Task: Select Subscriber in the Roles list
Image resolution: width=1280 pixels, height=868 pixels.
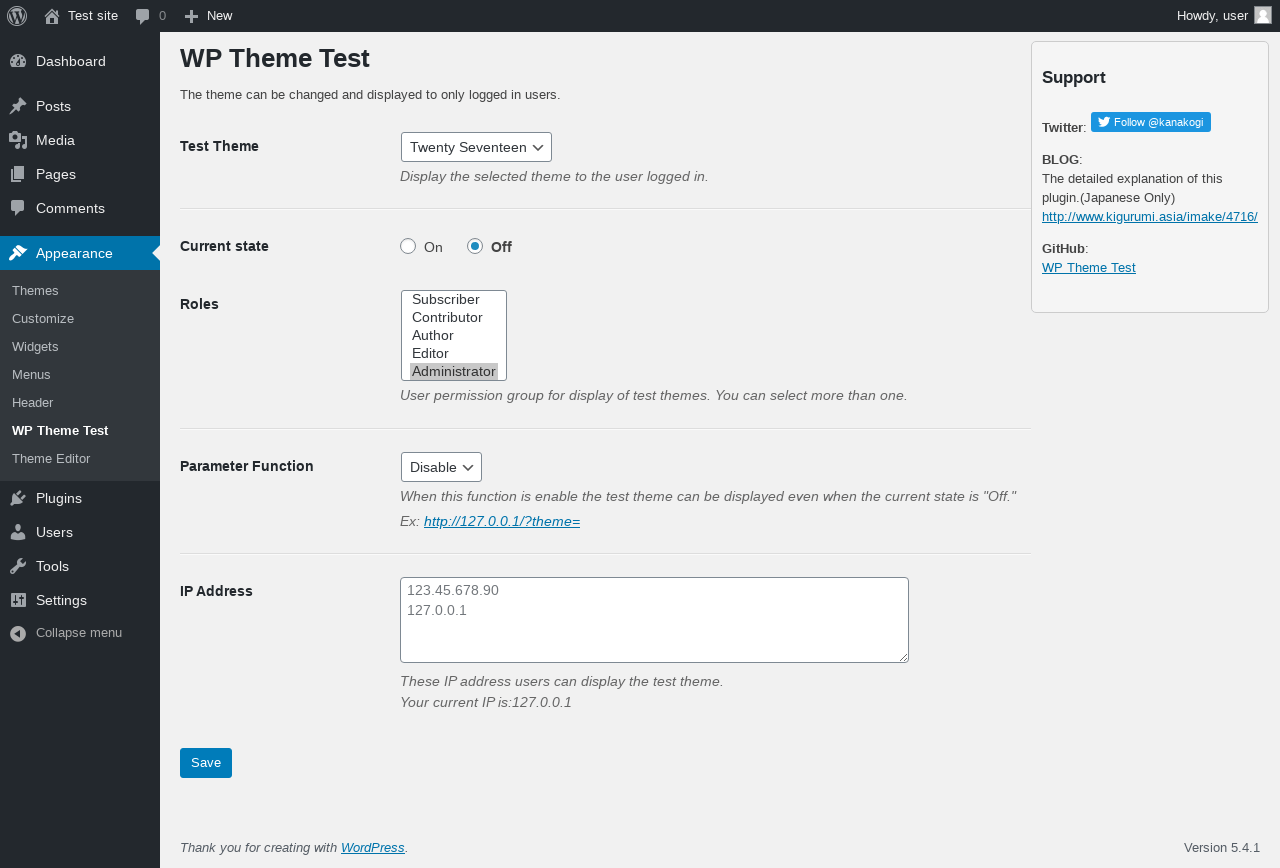Action: [x=454, y=299]
